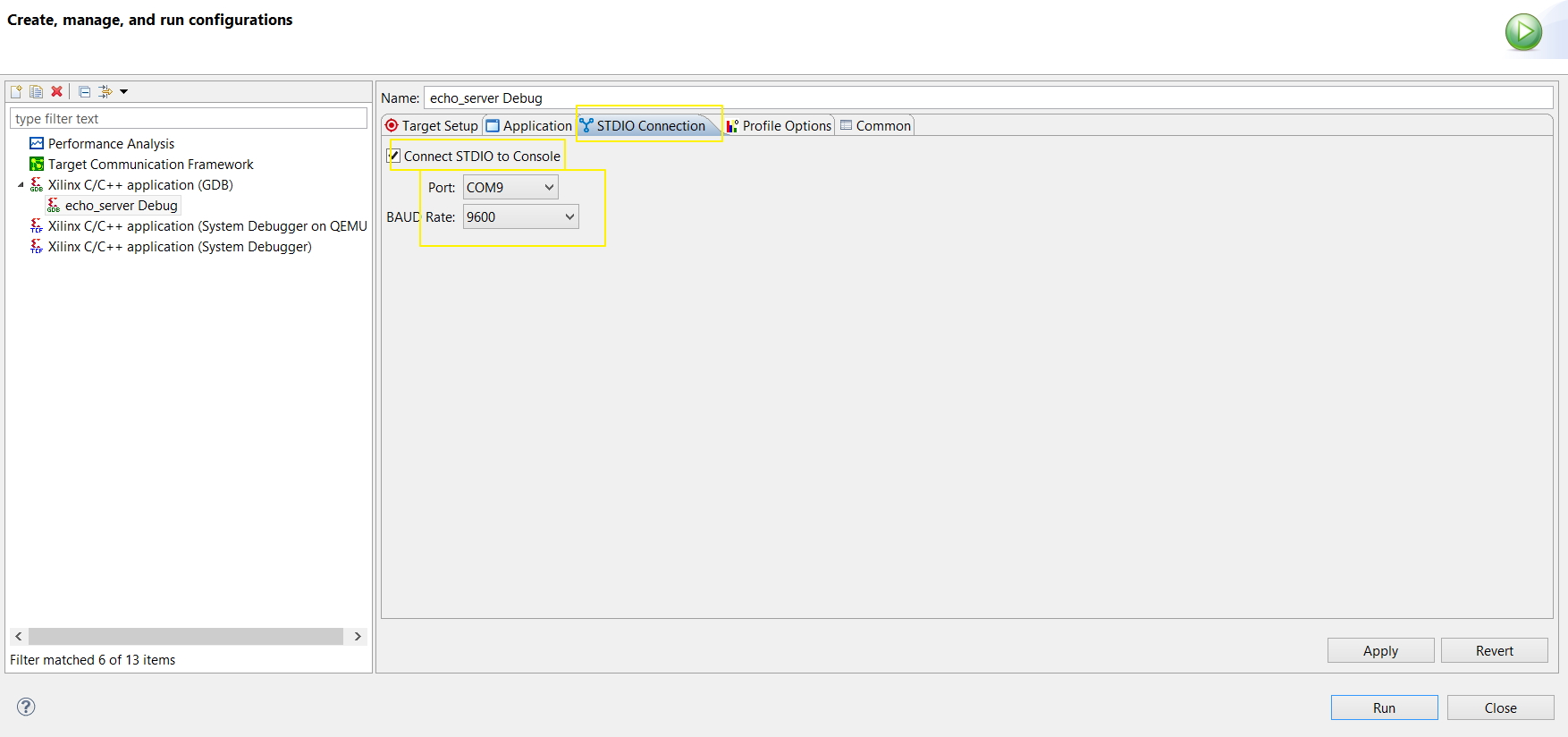Open the BAUD Rate 9600 dropdown

click(520, 216)
